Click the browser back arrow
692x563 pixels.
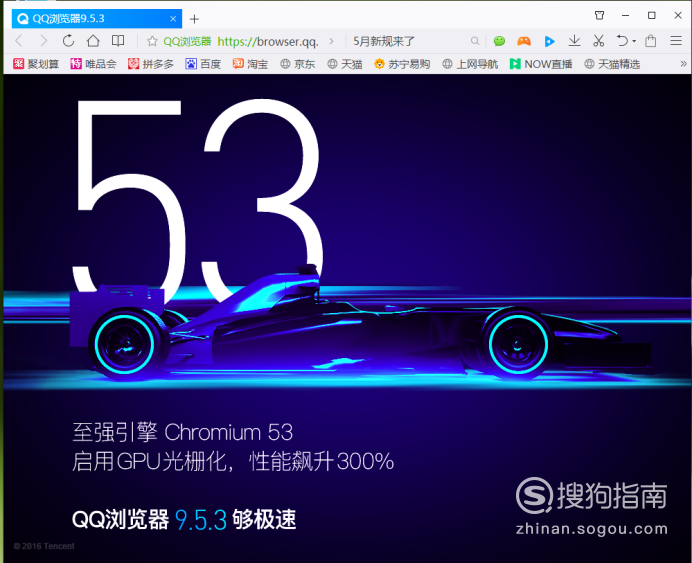coord(19,41)
